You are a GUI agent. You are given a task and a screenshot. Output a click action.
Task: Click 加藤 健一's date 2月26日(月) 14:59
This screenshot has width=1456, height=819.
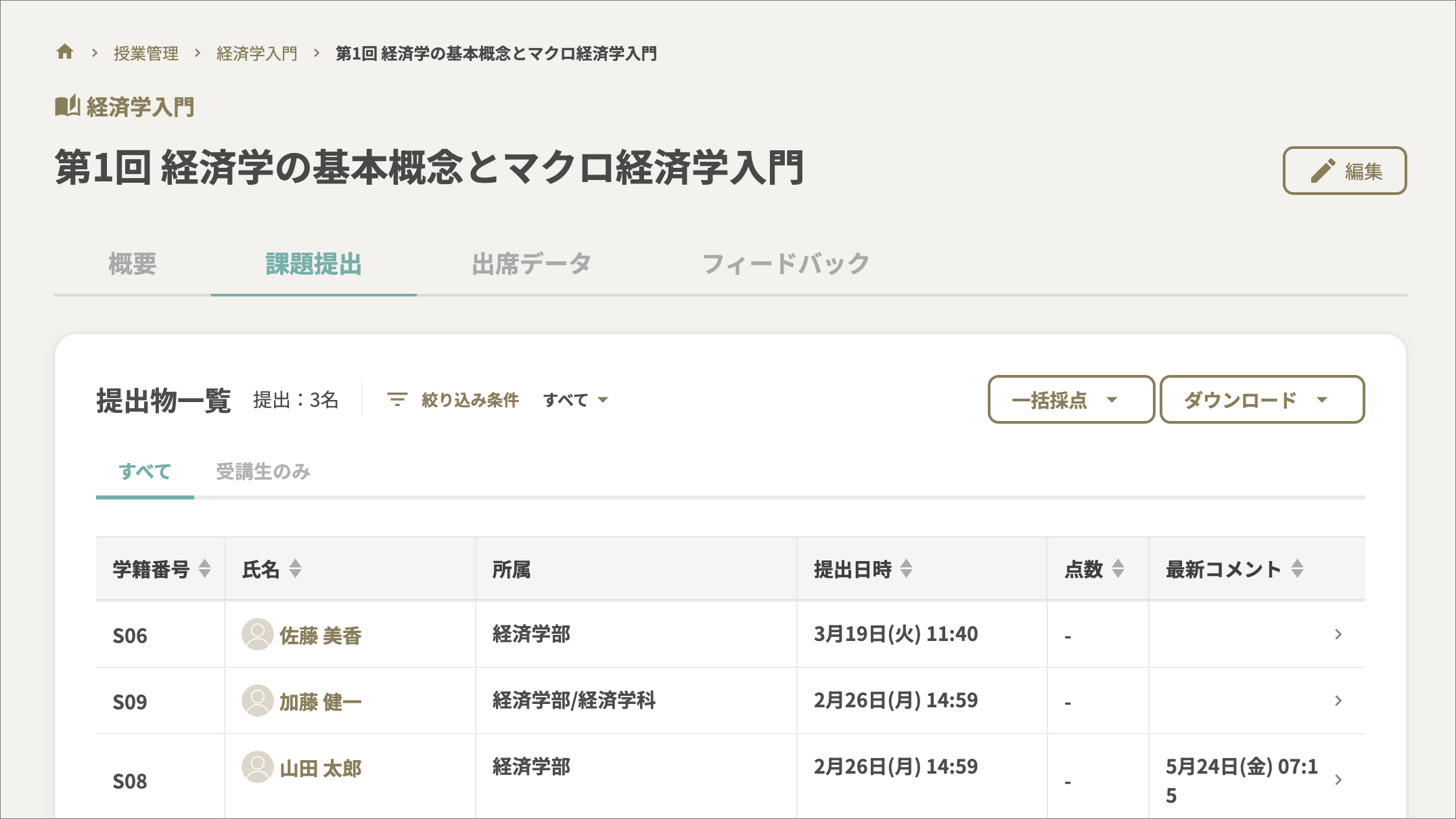(x=896, y=701)
